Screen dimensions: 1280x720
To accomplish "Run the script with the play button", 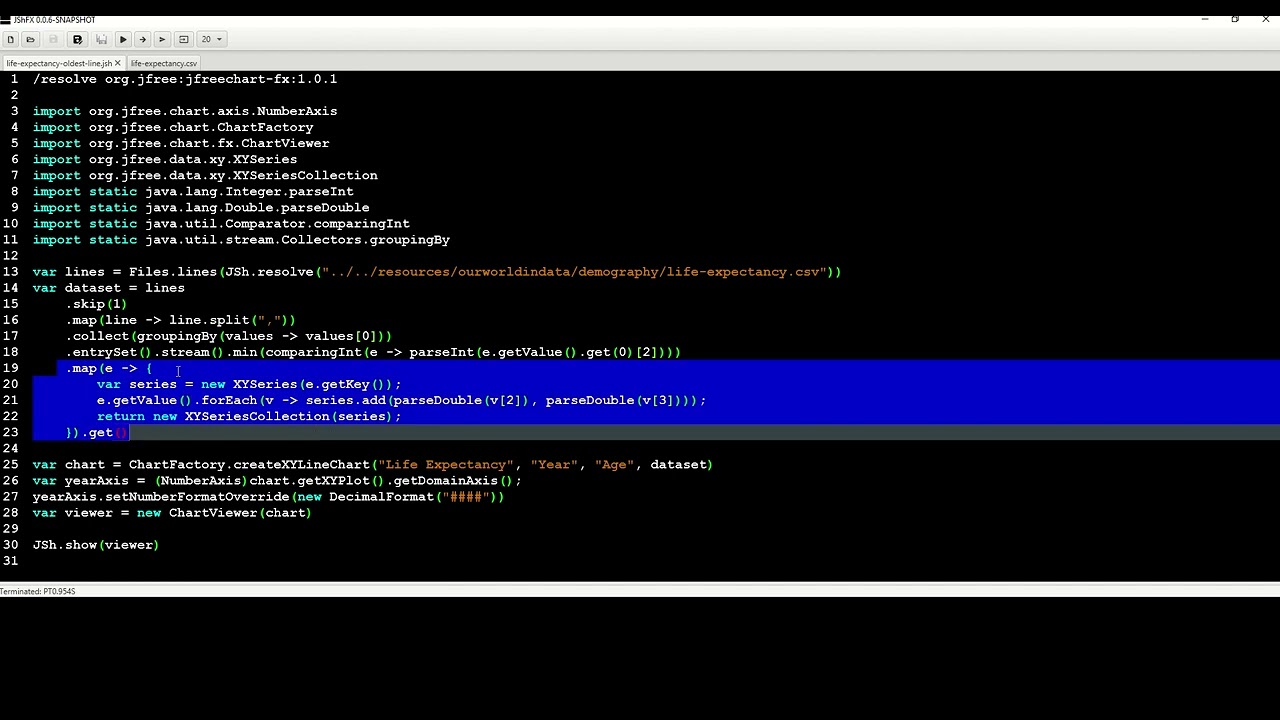I will pyautogui.click(x=123, y=39).
